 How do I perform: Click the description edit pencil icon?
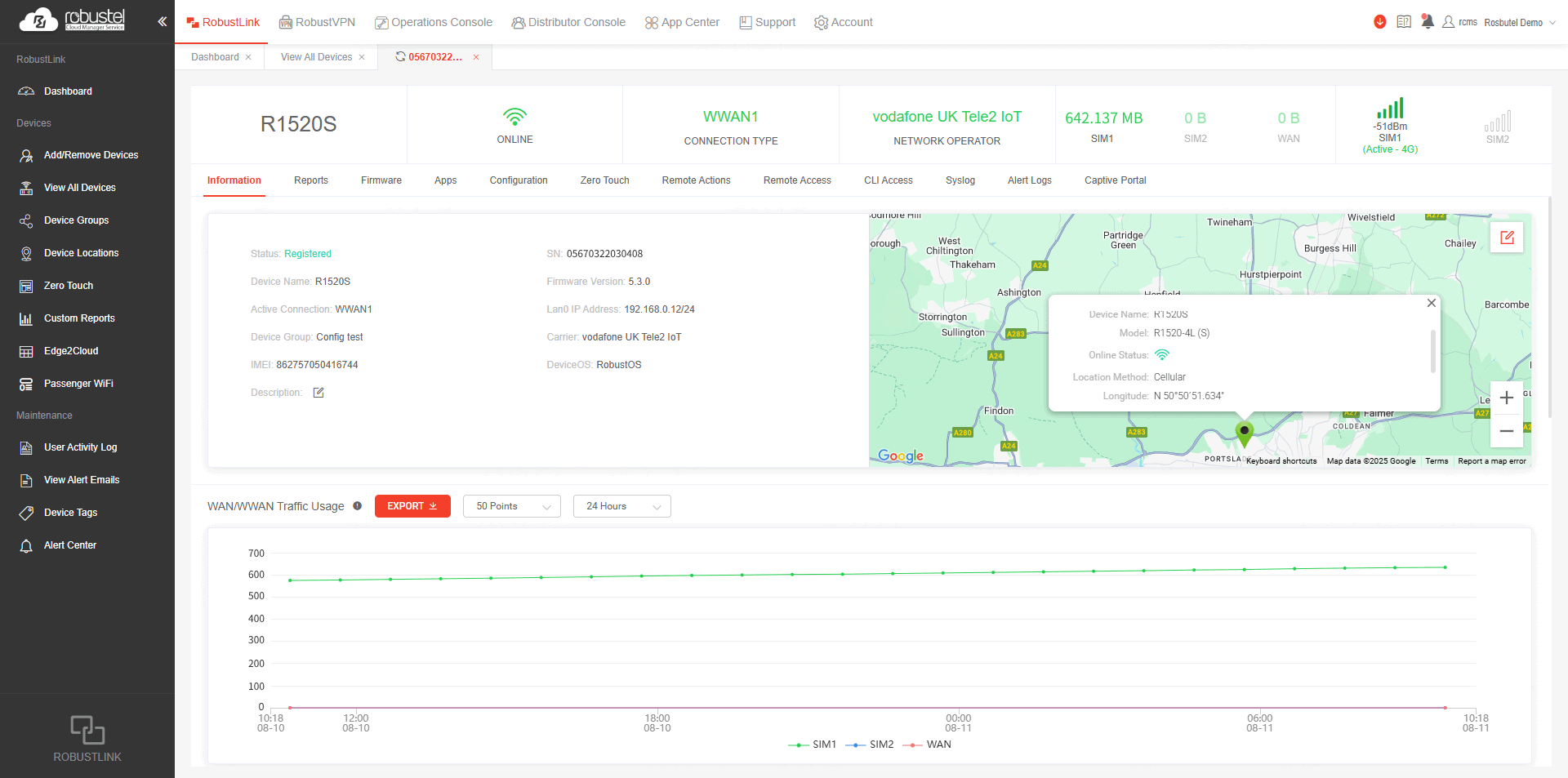[318, 393]
